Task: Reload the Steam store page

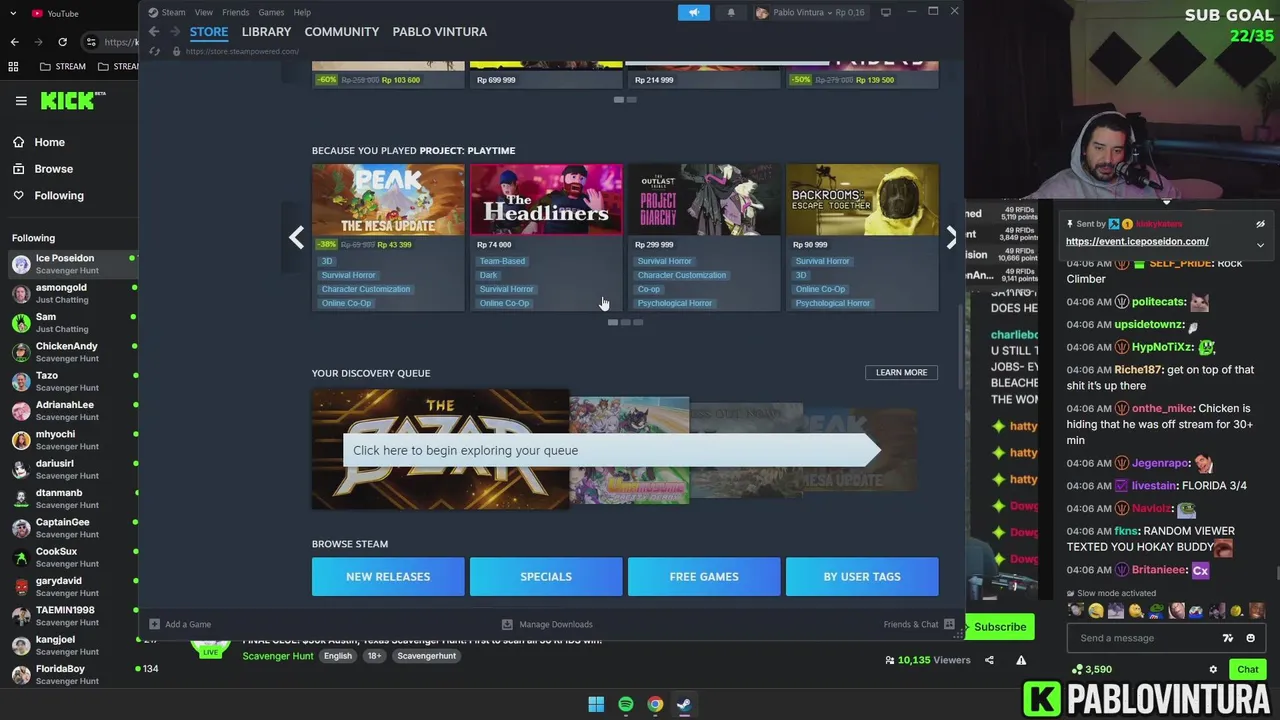Action: pyautogui.click(x=154, y=51)
